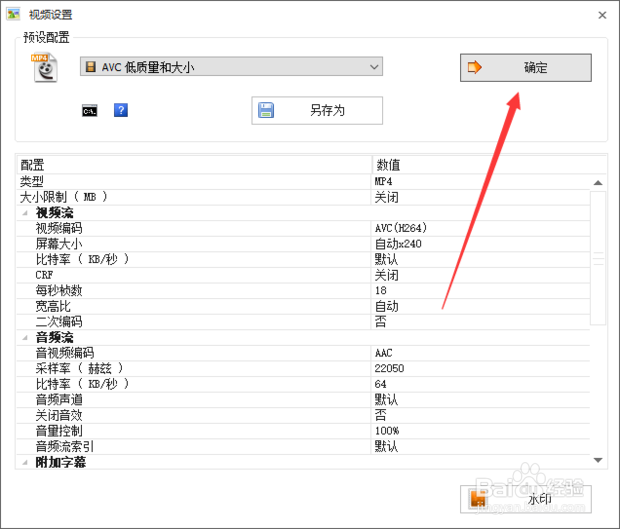Click the volume value 100%
The image size is (620, 529).
pyautogui.click(x=387, y=431)
